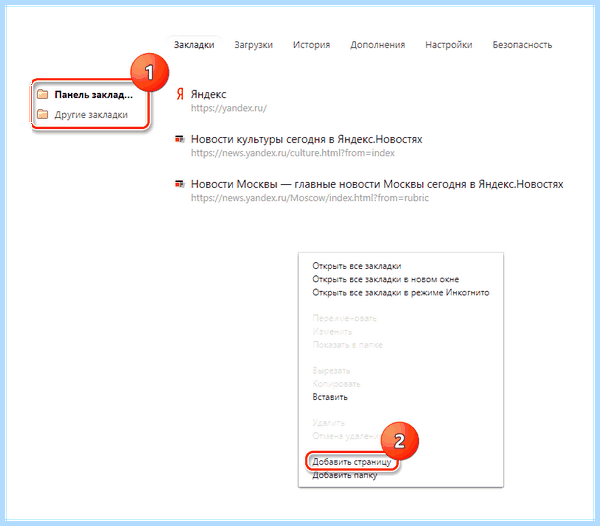Click the disabled Отмена удаления entry
600x526 pixels.
click(x=347, y=436)
